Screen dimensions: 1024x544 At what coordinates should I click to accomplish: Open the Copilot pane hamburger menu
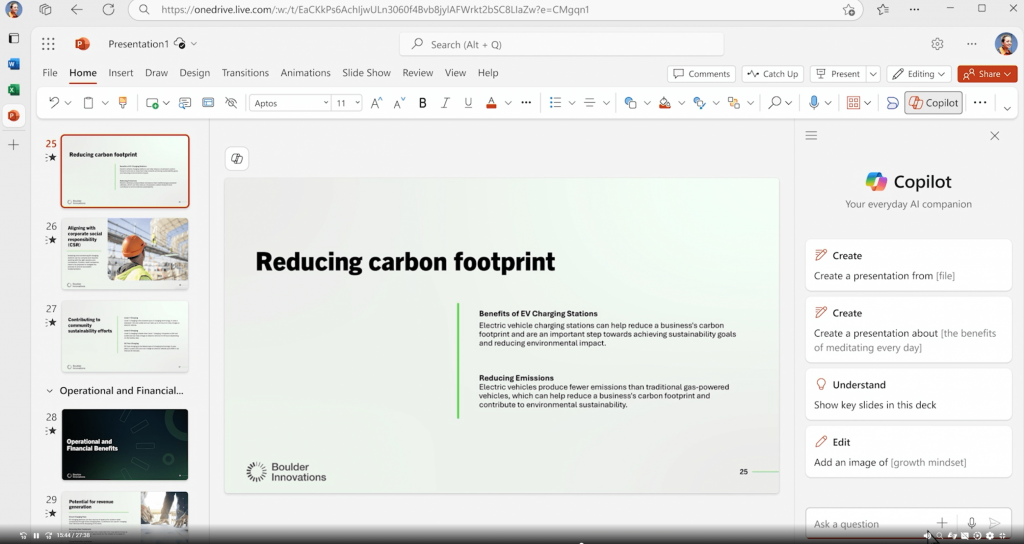[x=811, y=135]
